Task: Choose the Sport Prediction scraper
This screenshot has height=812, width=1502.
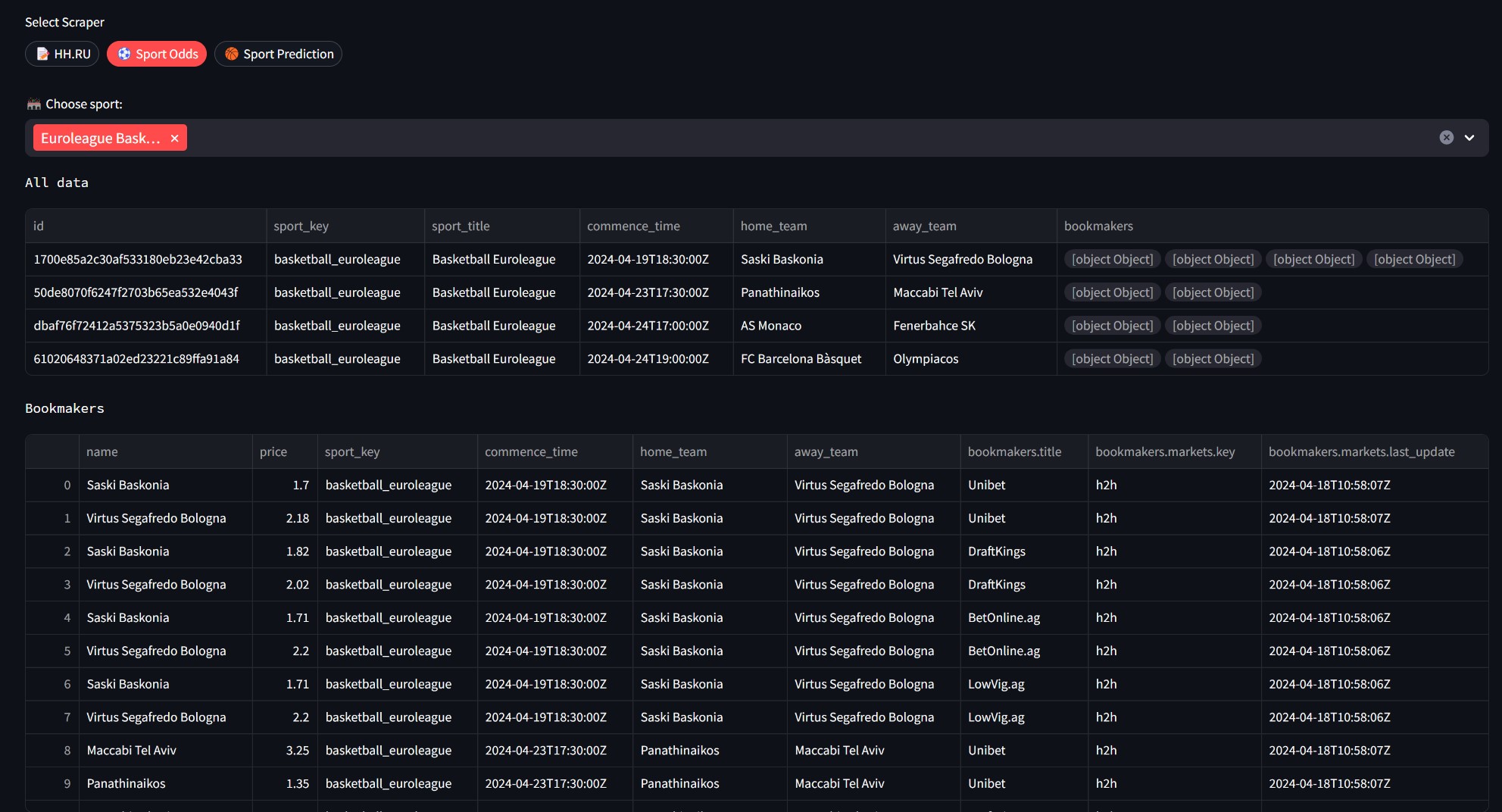Action: [278, 54]
